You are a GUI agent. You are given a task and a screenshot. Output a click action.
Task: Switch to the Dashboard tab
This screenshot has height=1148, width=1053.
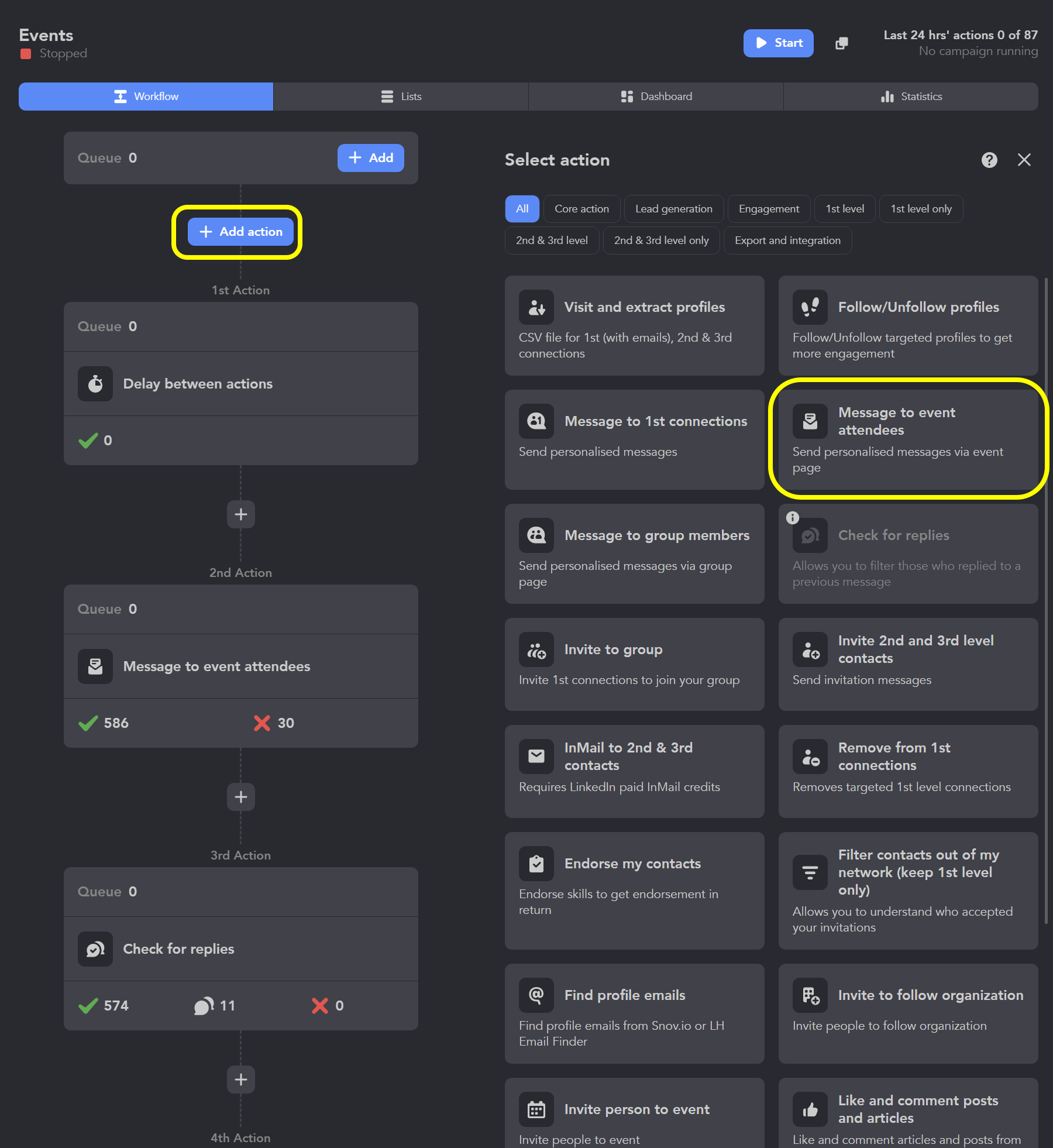[x=655, y=97]
